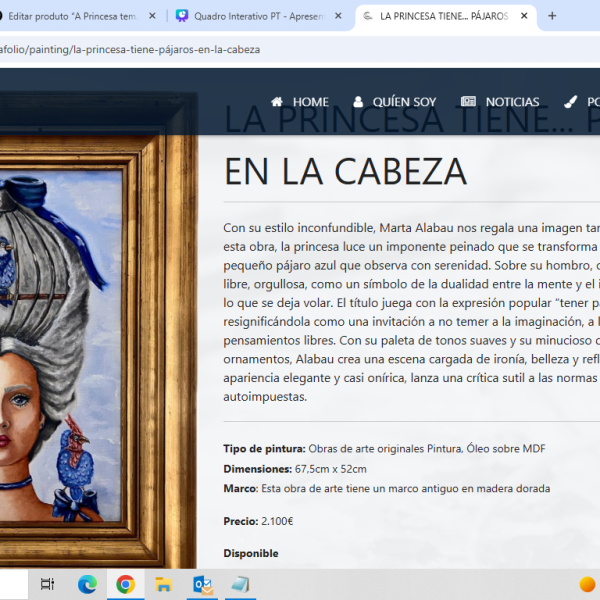
Task: Click the 'Precio: 2.100€' text
Action: click(258, 521)
